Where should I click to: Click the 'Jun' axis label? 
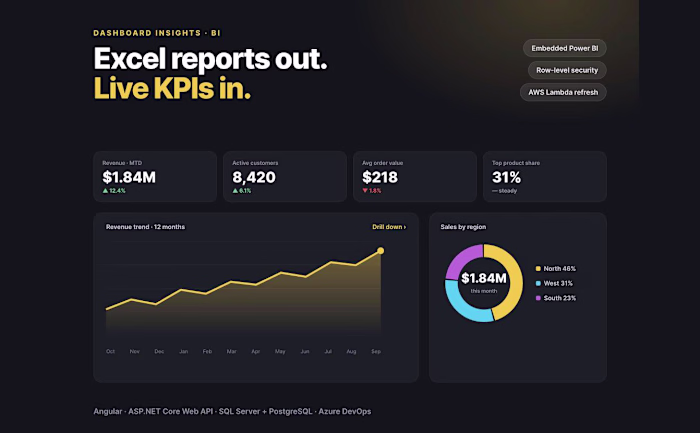click(304, 351)
